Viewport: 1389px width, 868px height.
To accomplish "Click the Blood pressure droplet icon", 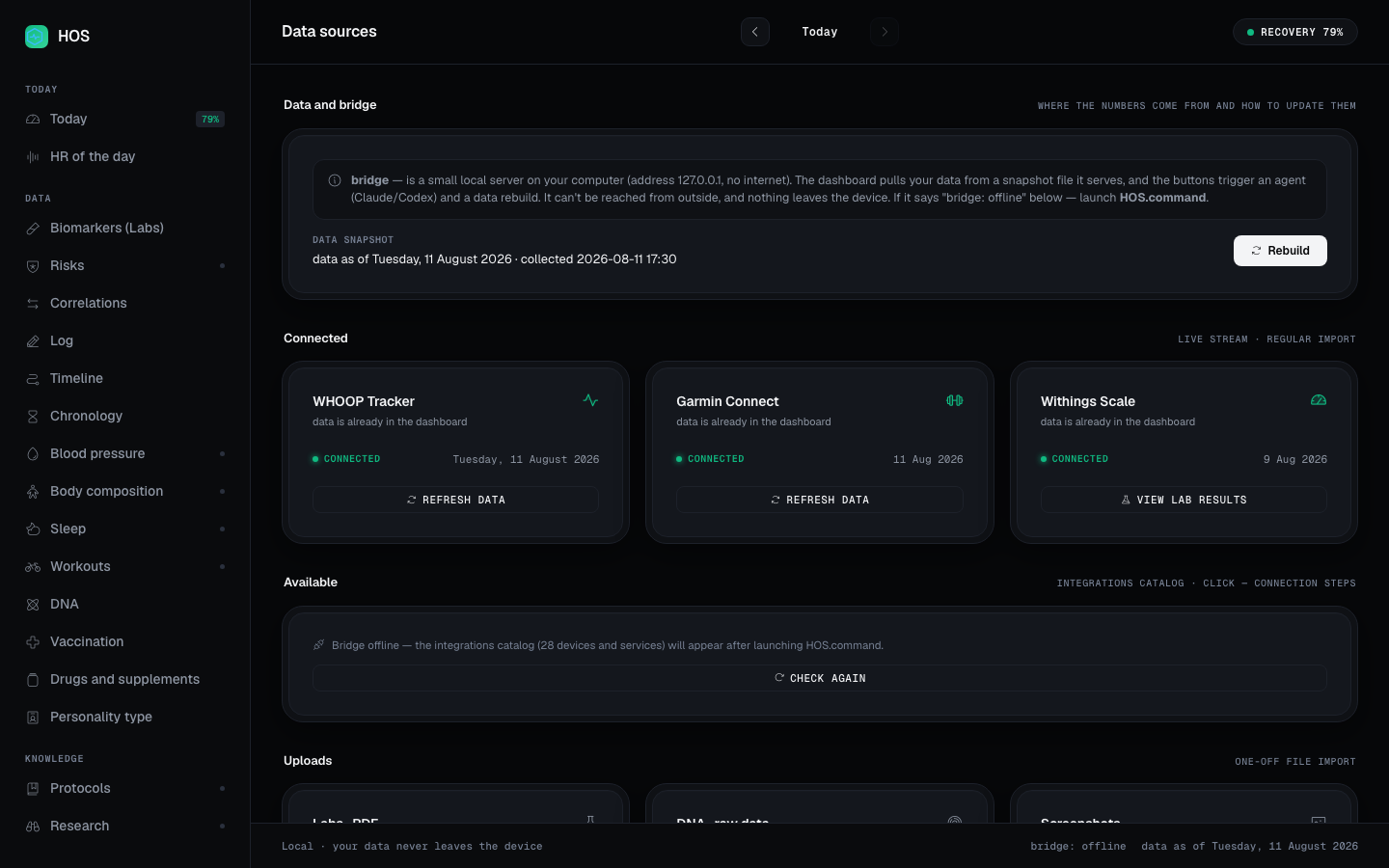I will point(33,454).
